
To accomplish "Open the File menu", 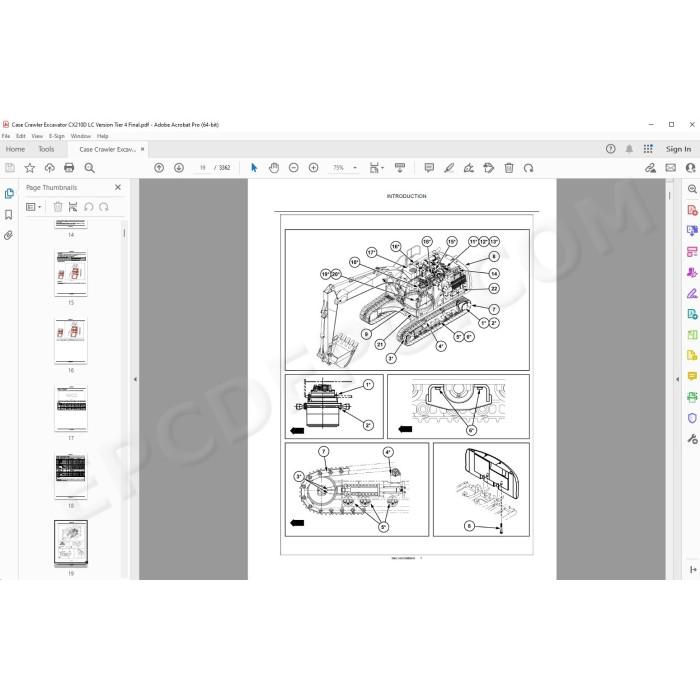I will (x=6, y=136).
